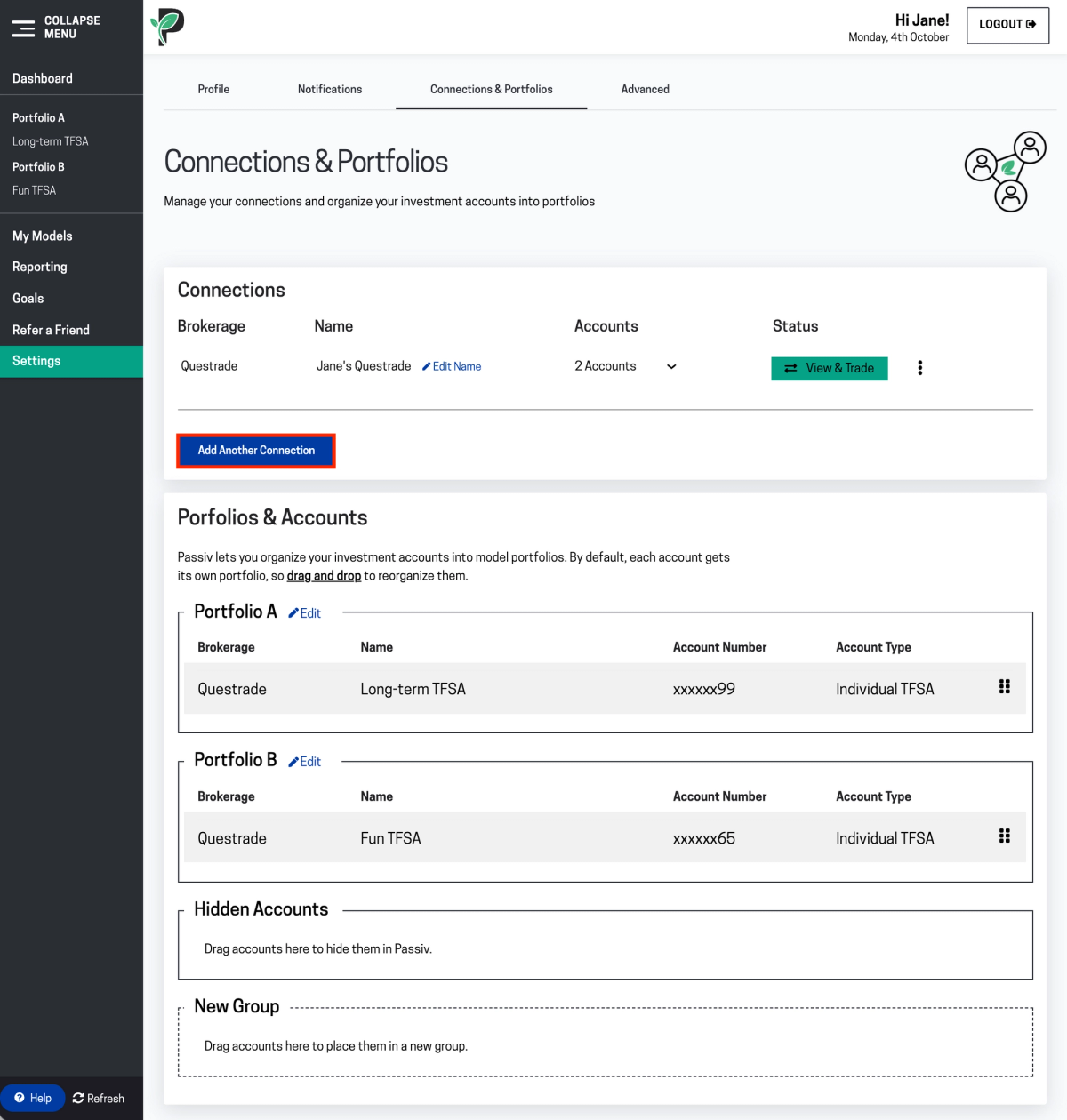Open the three-dot menu for Questrade connection
1067x1120 pixels.
[x=920, y=368]
